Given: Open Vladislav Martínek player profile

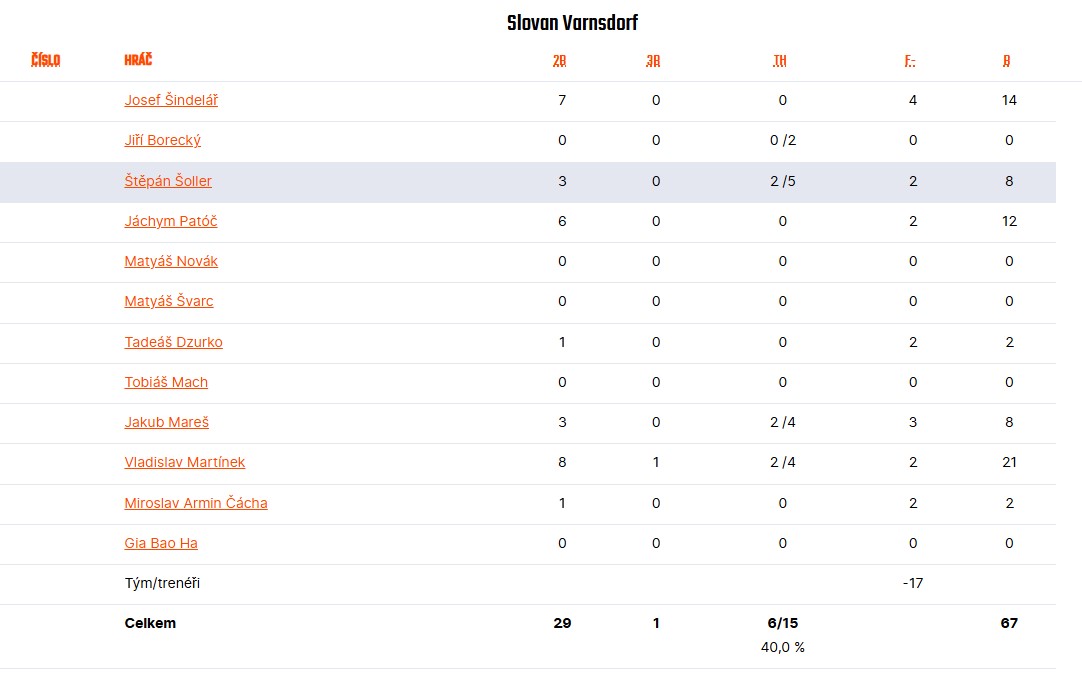Looking at the screenshot, I should tap(184, 462).
